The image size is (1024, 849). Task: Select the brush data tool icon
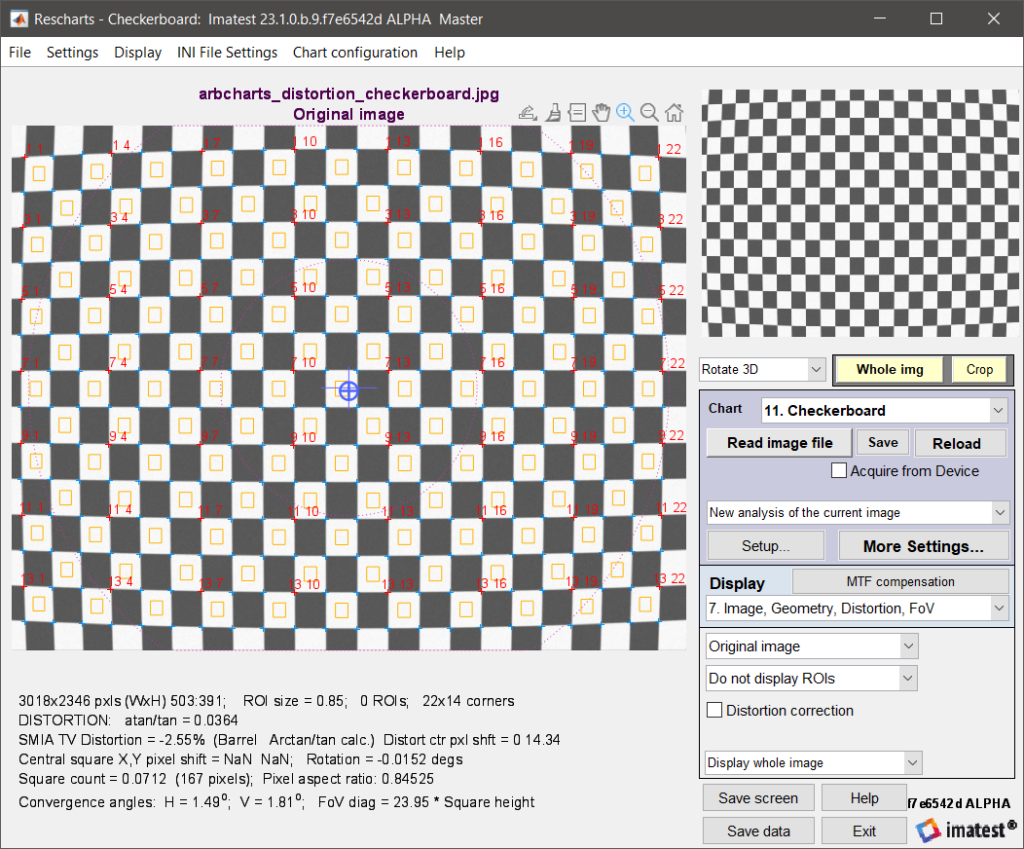click(x=553, y=112)
